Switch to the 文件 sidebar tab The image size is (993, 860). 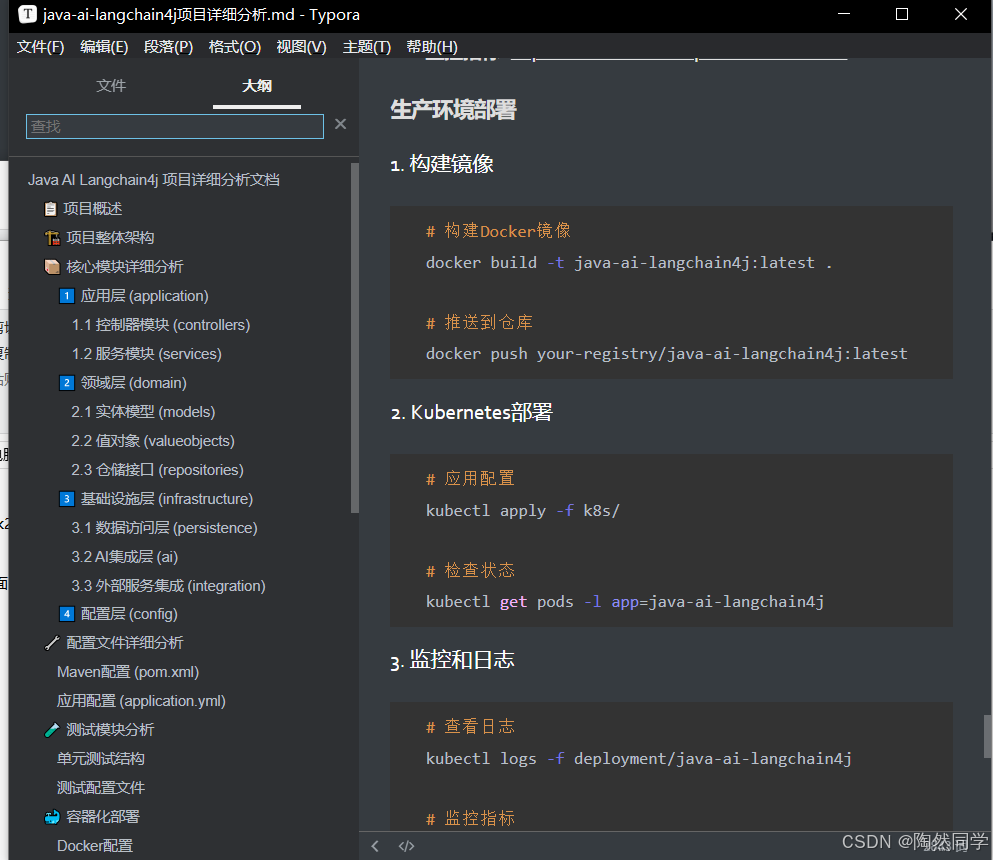point(111,85)
